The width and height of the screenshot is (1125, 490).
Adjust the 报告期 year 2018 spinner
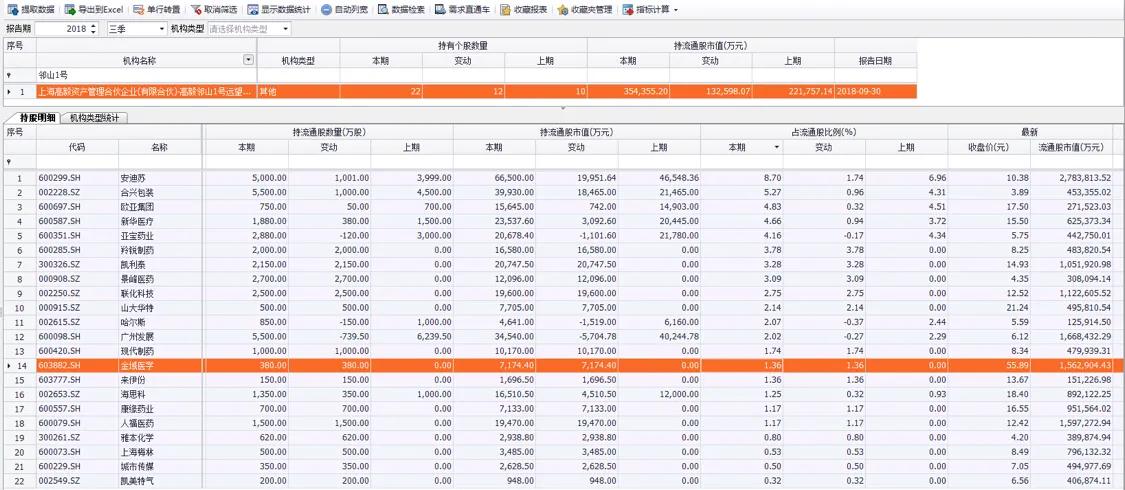[x=94, y=29]
